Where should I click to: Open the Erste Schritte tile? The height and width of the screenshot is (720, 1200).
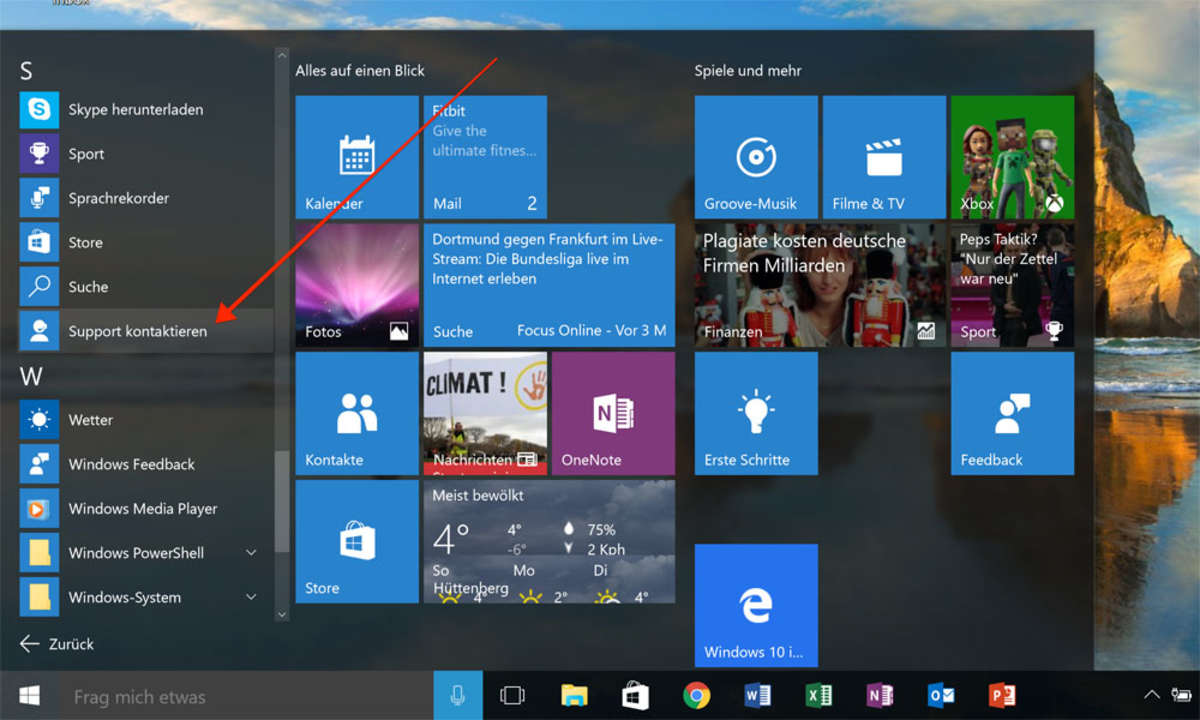(756, 413)
